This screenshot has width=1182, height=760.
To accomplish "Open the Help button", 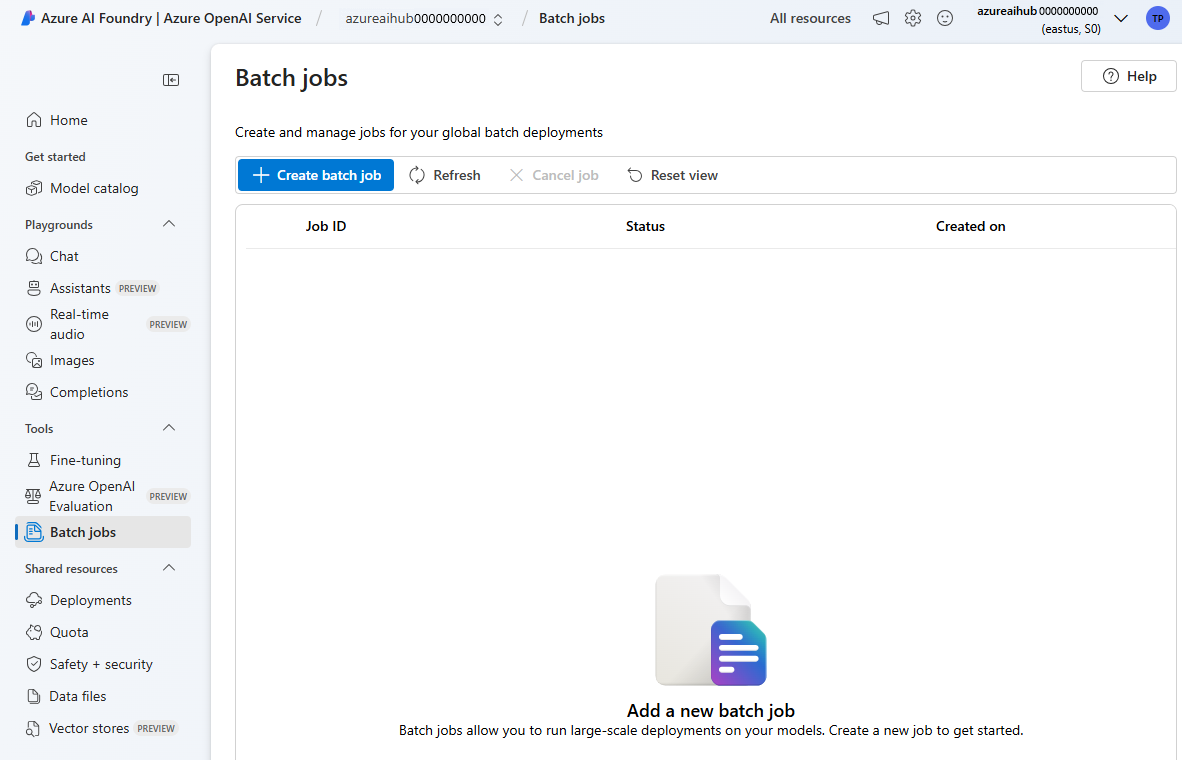I will click(1128, 76).
